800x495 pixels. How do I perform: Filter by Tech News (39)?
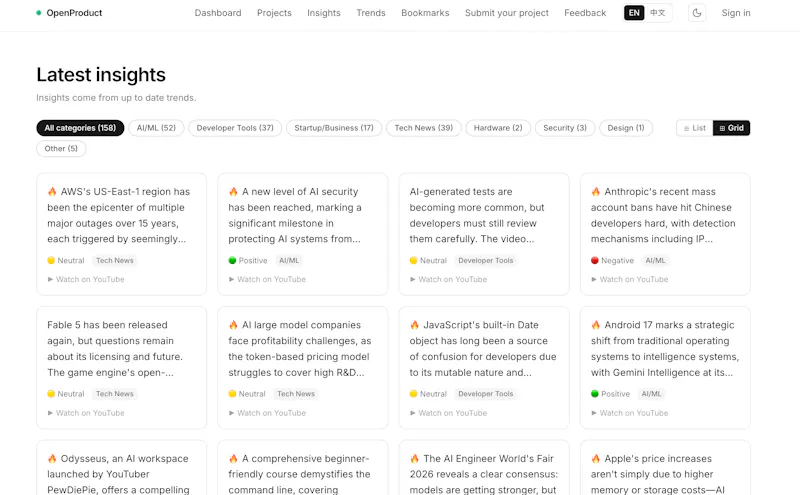[423, 128]
